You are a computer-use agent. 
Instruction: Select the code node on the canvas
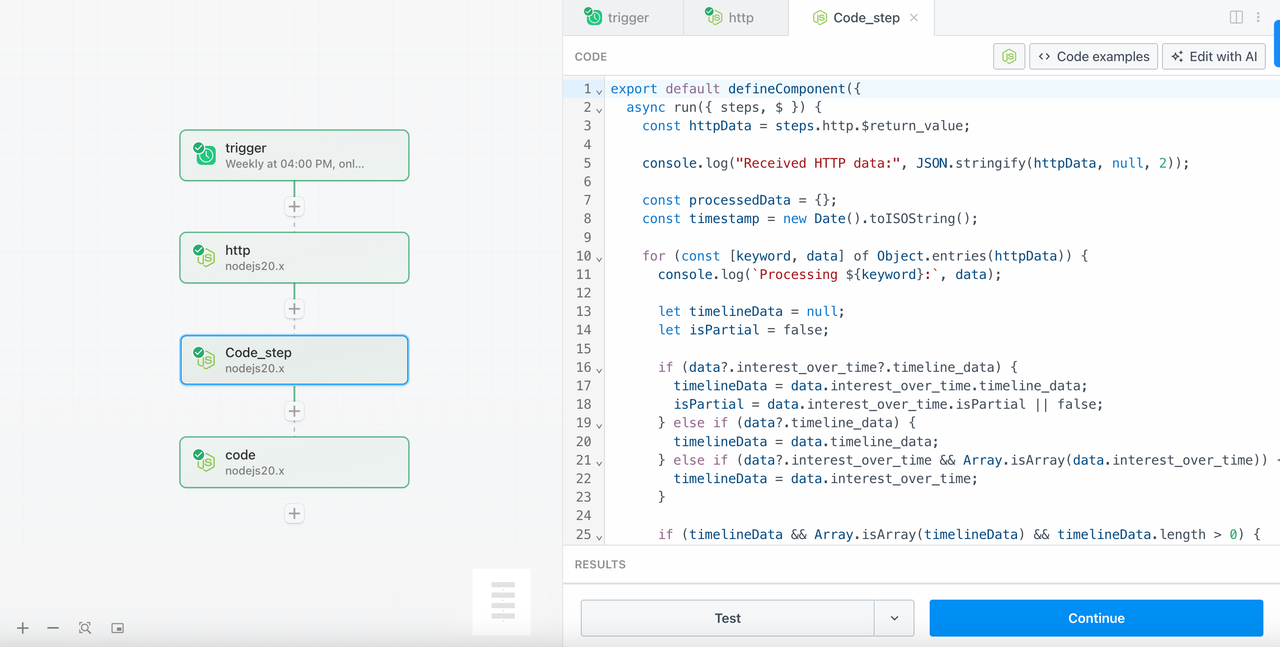(294, 462)
